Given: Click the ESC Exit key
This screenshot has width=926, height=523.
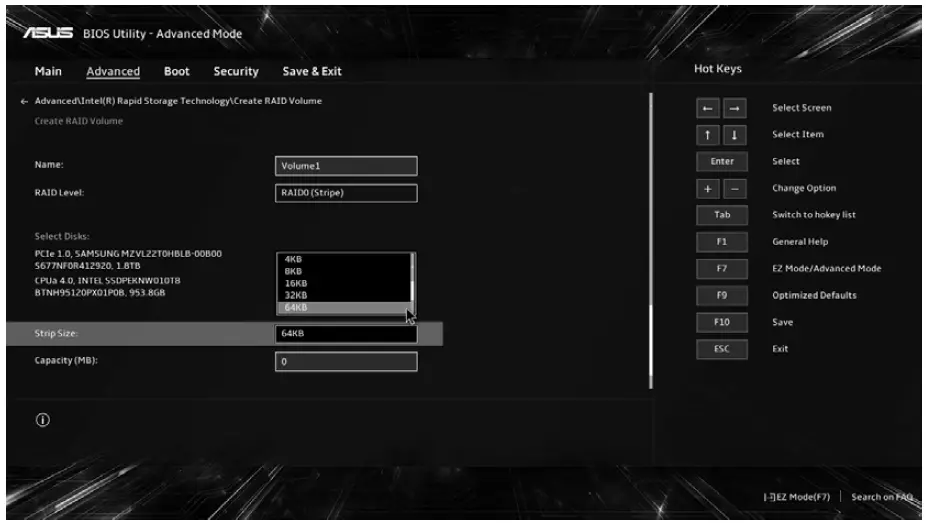Looking at the screenshot, I should click(722, 349).
